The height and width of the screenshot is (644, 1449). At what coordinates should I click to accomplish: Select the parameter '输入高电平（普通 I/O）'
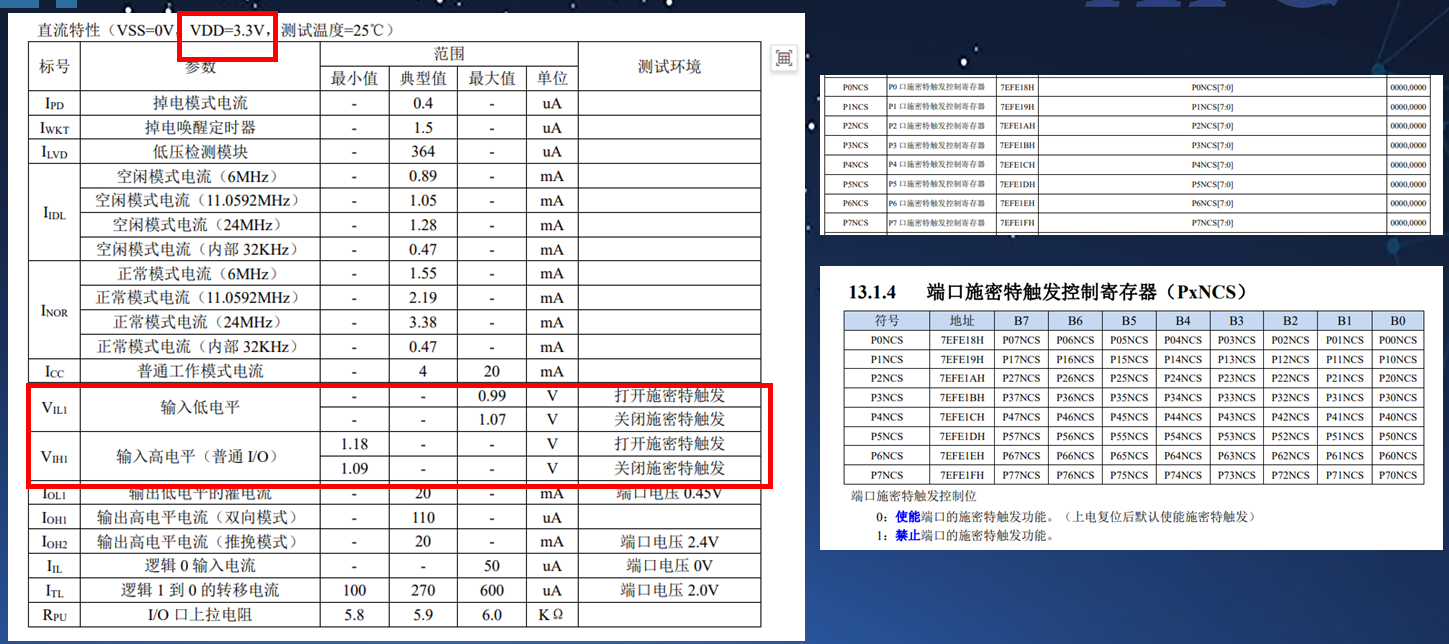click(x=200, y=456)
